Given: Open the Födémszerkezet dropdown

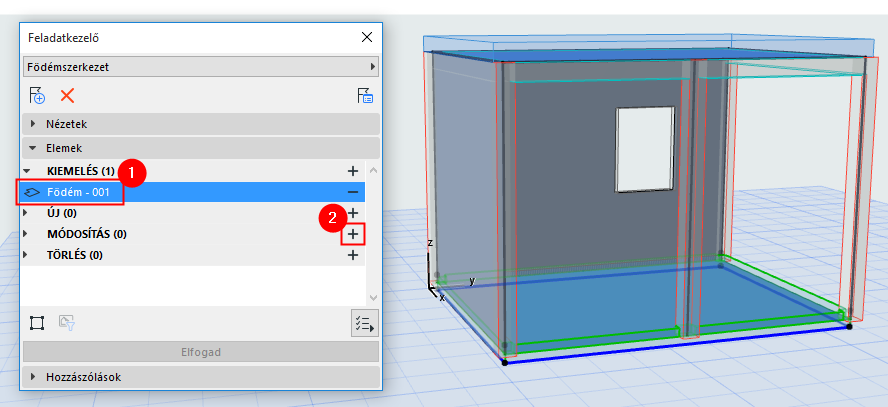Looking at the screenshot, I should click(201, 67).
